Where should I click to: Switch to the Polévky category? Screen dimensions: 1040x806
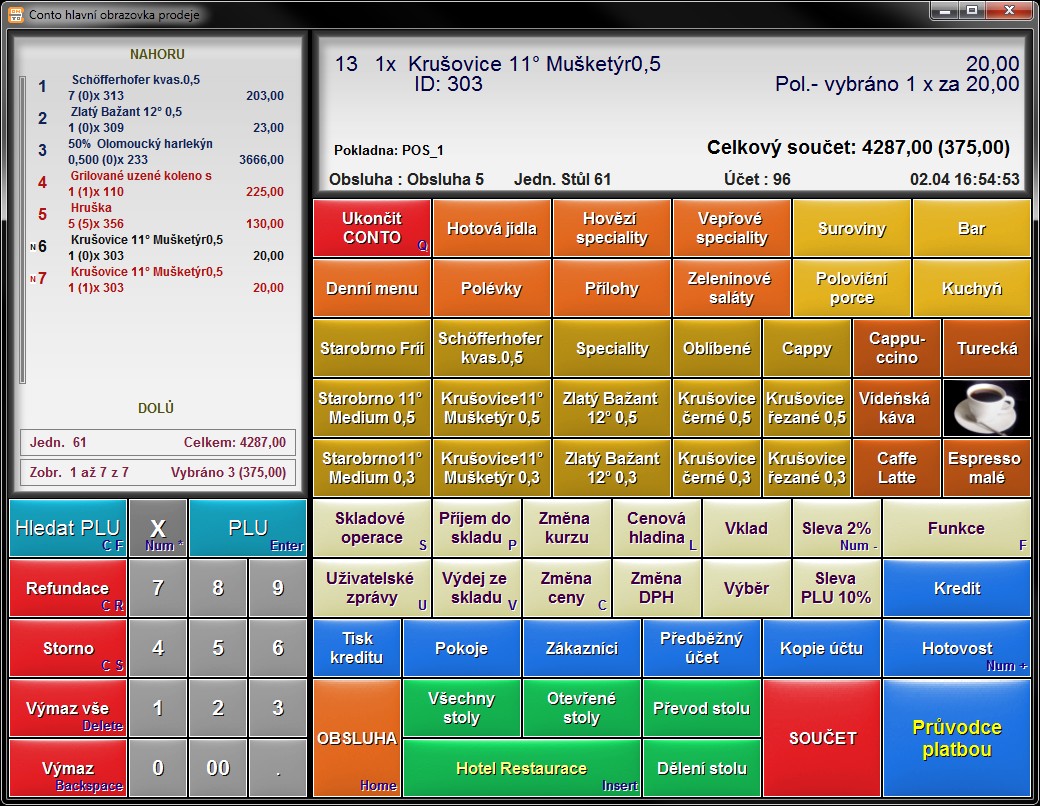[x=491, y=288]
